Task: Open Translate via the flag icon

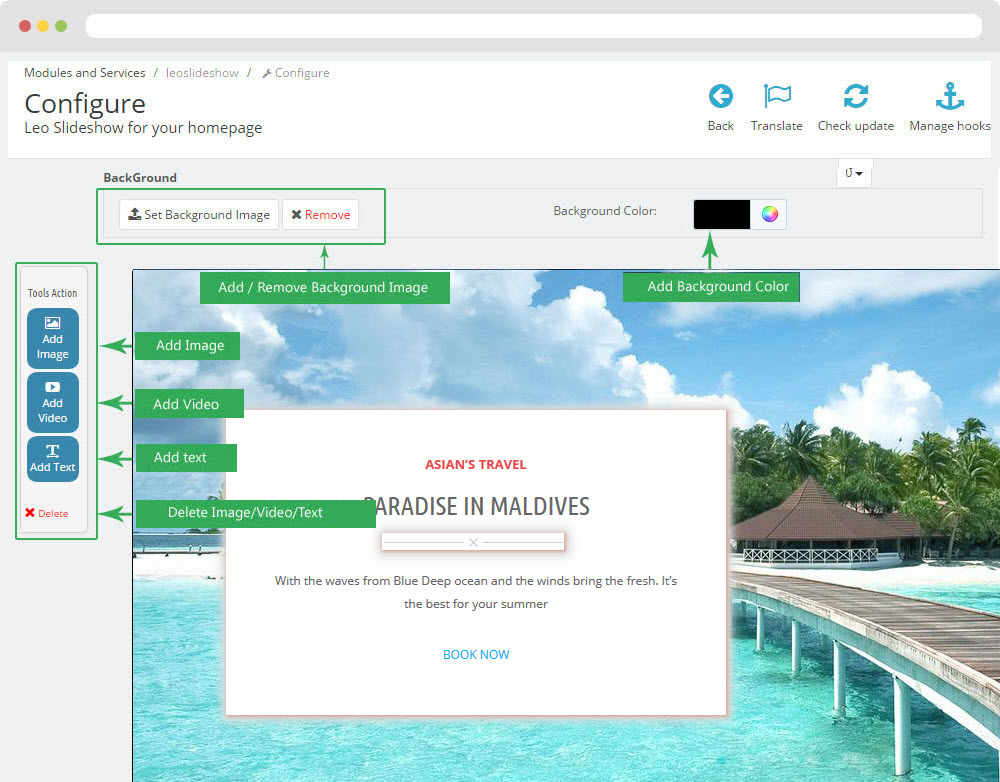Action: click(777, 97)
